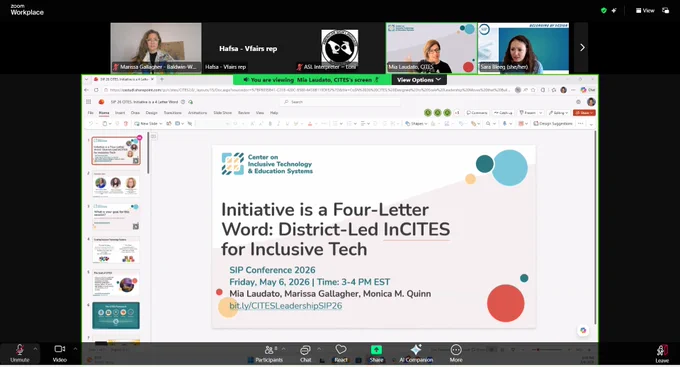Show next participants with right arrow
This screenshot has height=367, width=680.
pyautogui.click(x=582, y=47)
